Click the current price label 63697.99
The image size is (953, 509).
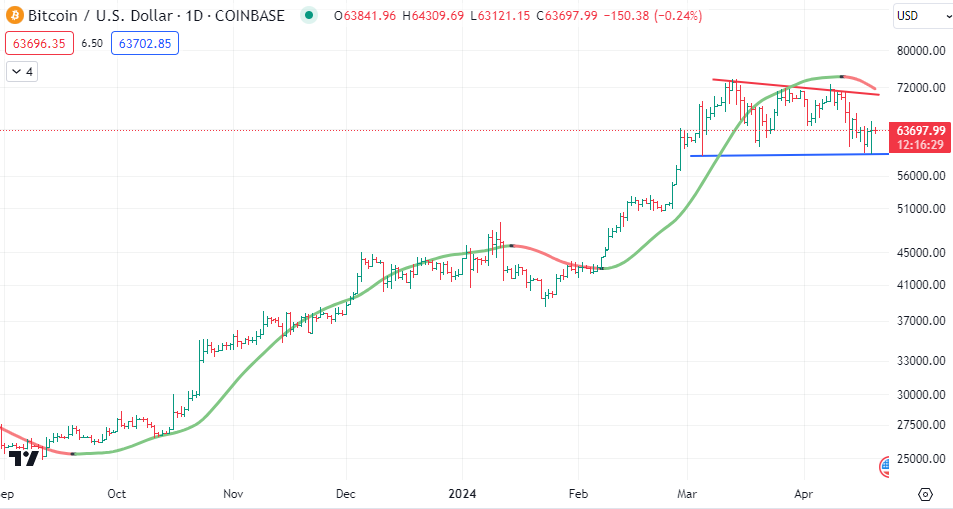[x=920, y=130]
